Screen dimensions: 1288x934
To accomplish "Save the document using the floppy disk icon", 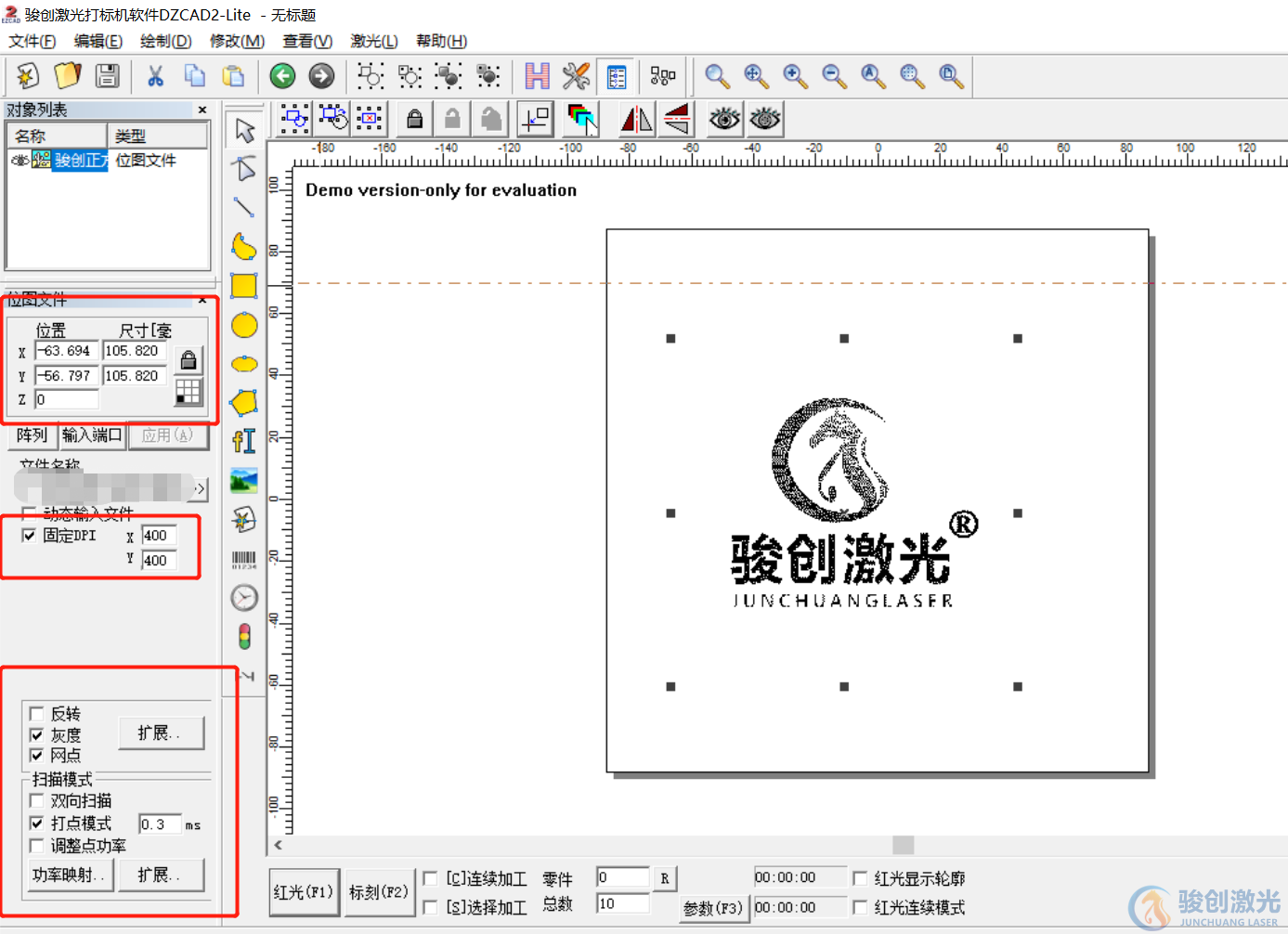I will pyautogui.click(x=108, y=75).
